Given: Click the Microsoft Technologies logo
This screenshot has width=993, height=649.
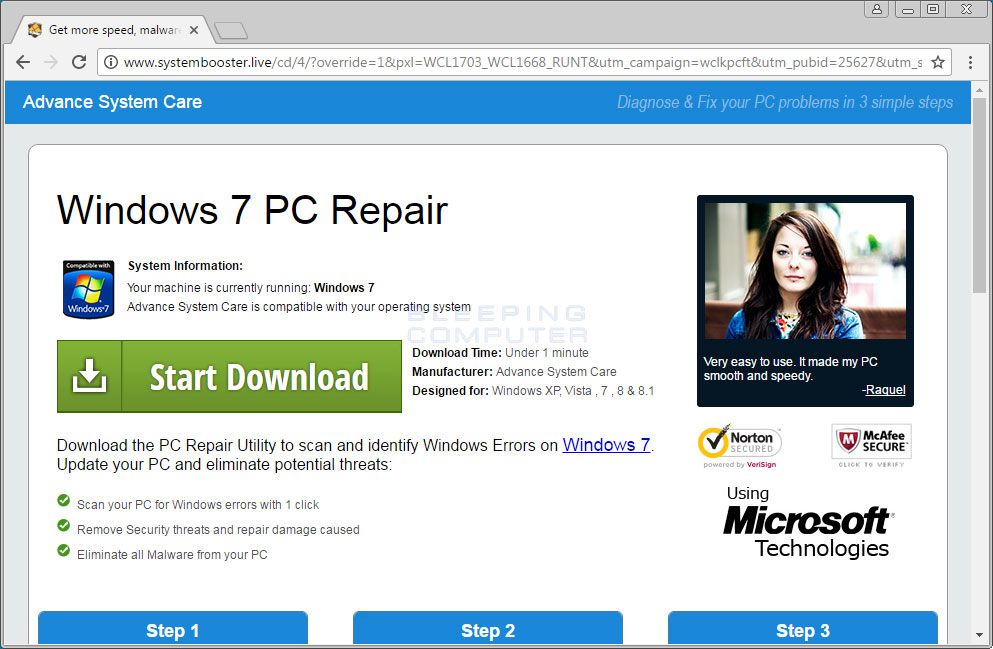Looking at the screenshot, I should click(807, 522).
